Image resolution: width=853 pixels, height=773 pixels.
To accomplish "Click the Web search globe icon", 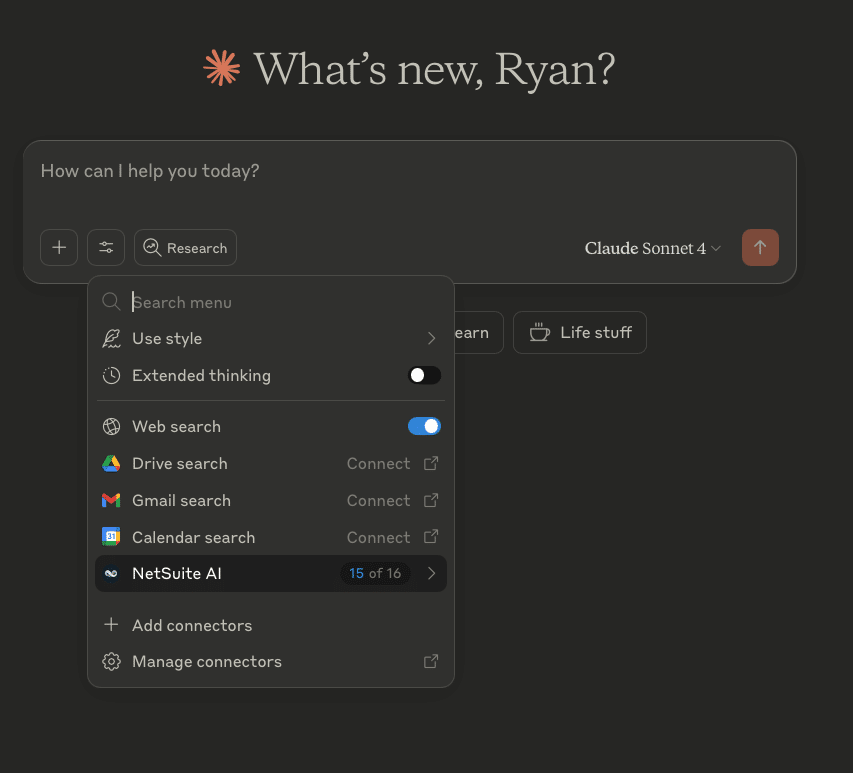I will (x=111, y=427).
